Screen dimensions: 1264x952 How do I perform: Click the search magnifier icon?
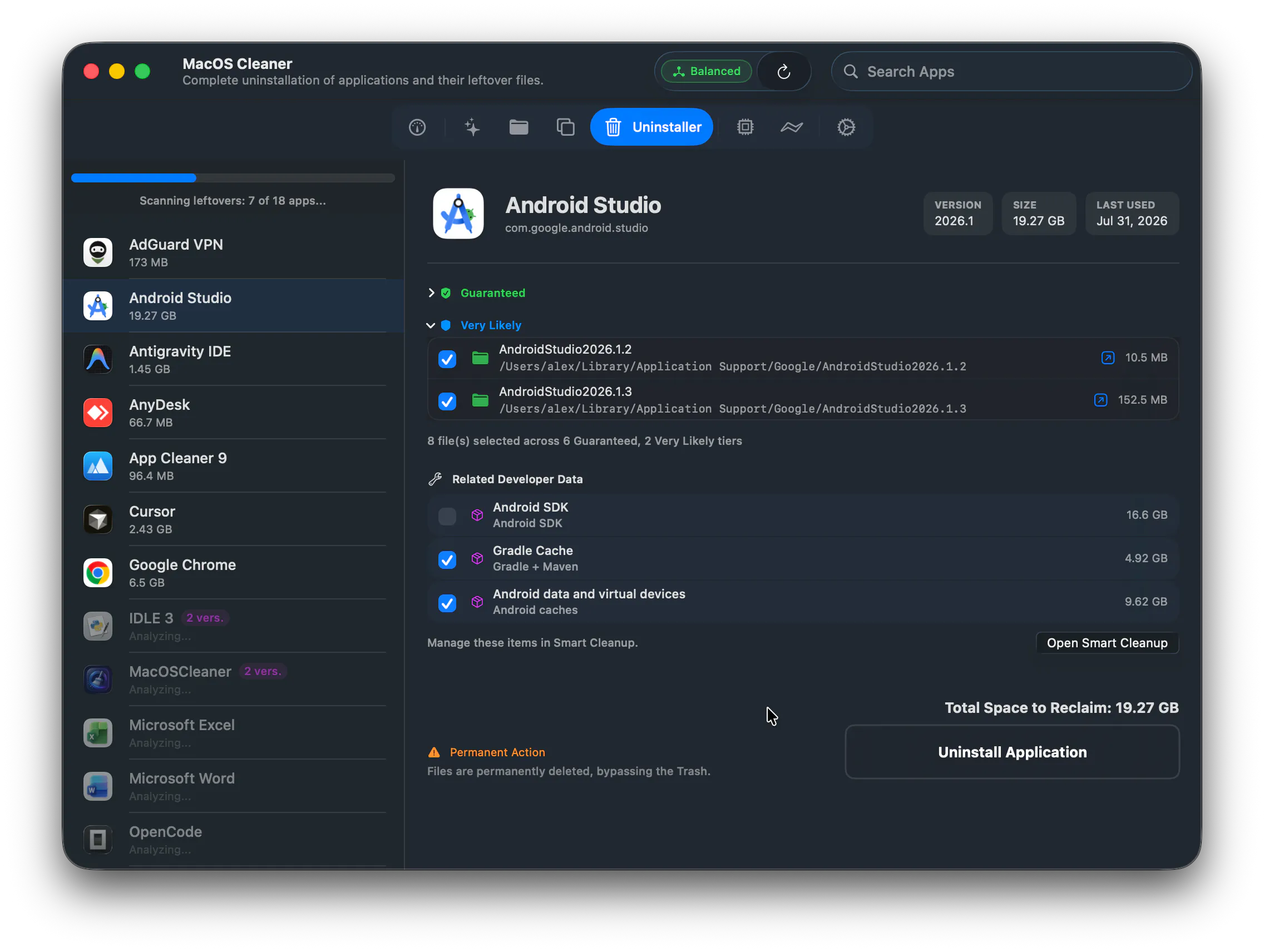[851, 71]
